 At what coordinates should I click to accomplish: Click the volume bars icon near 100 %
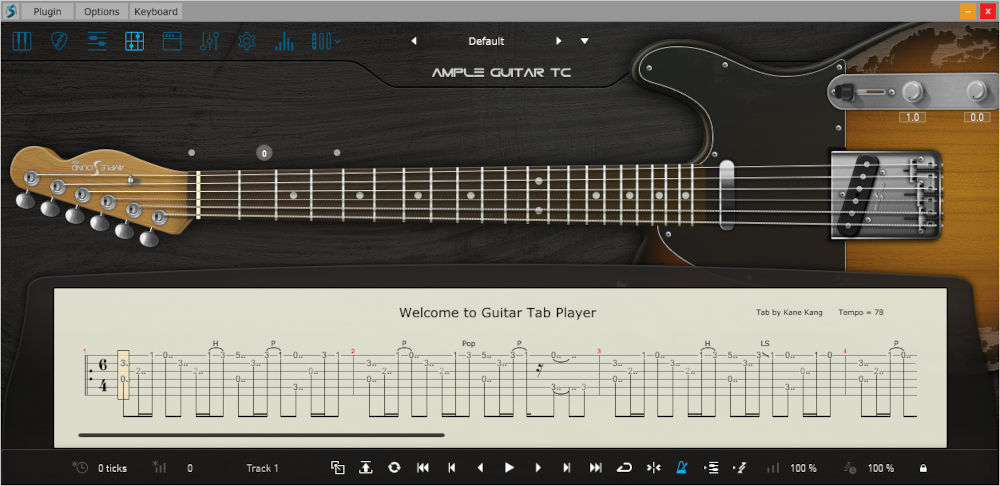(x=773, y=468)
